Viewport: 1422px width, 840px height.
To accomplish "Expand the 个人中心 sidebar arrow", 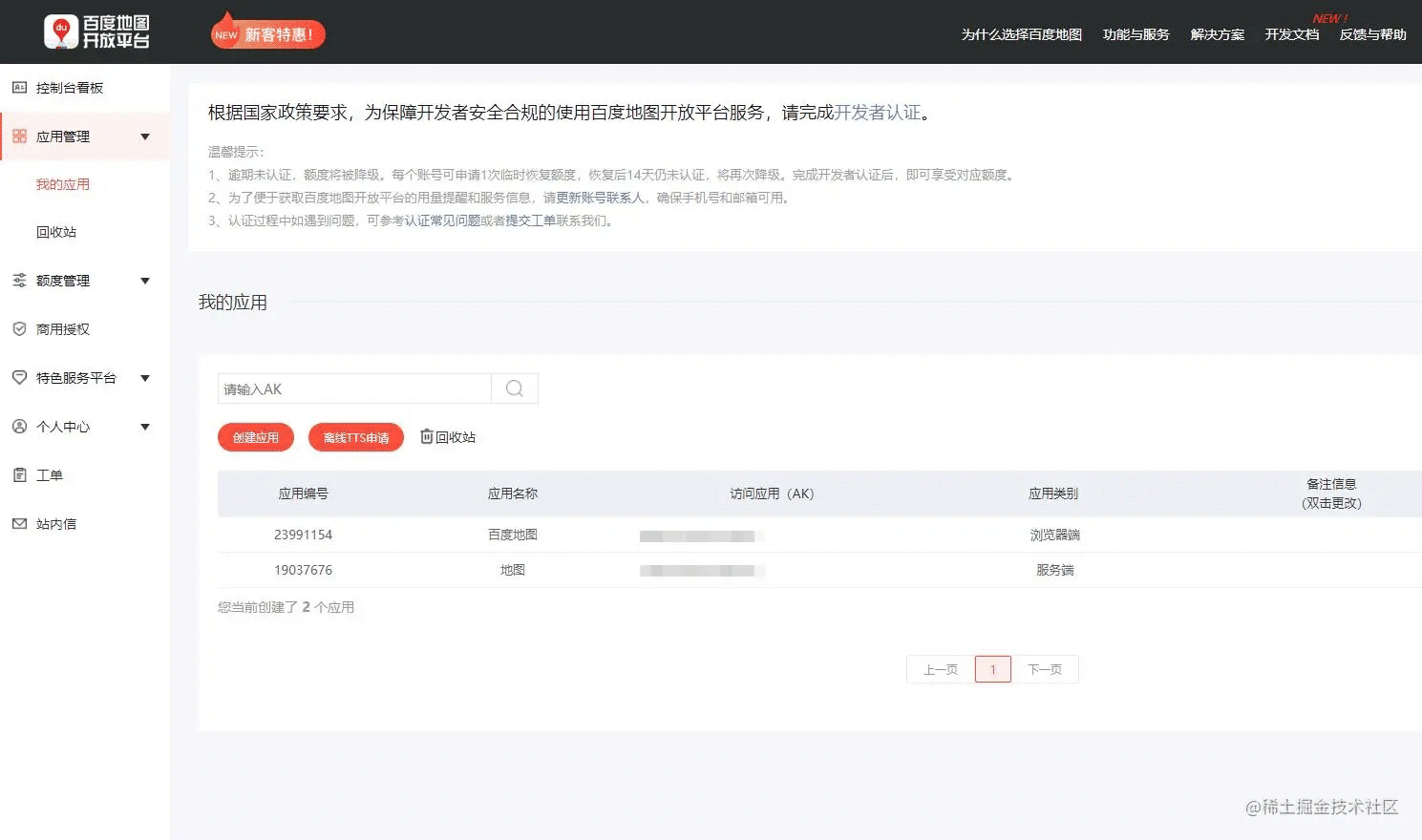I will (145, 427).
